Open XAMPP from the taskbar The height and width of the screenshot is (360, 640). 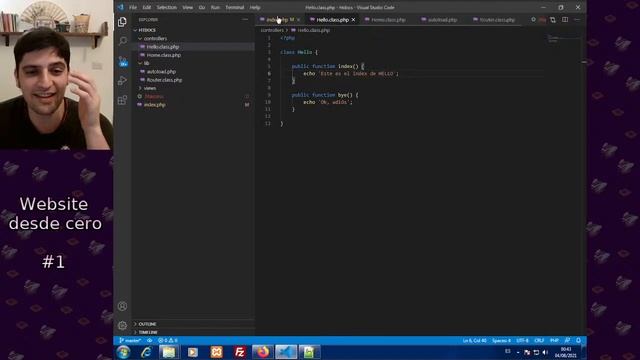point(216,352)
